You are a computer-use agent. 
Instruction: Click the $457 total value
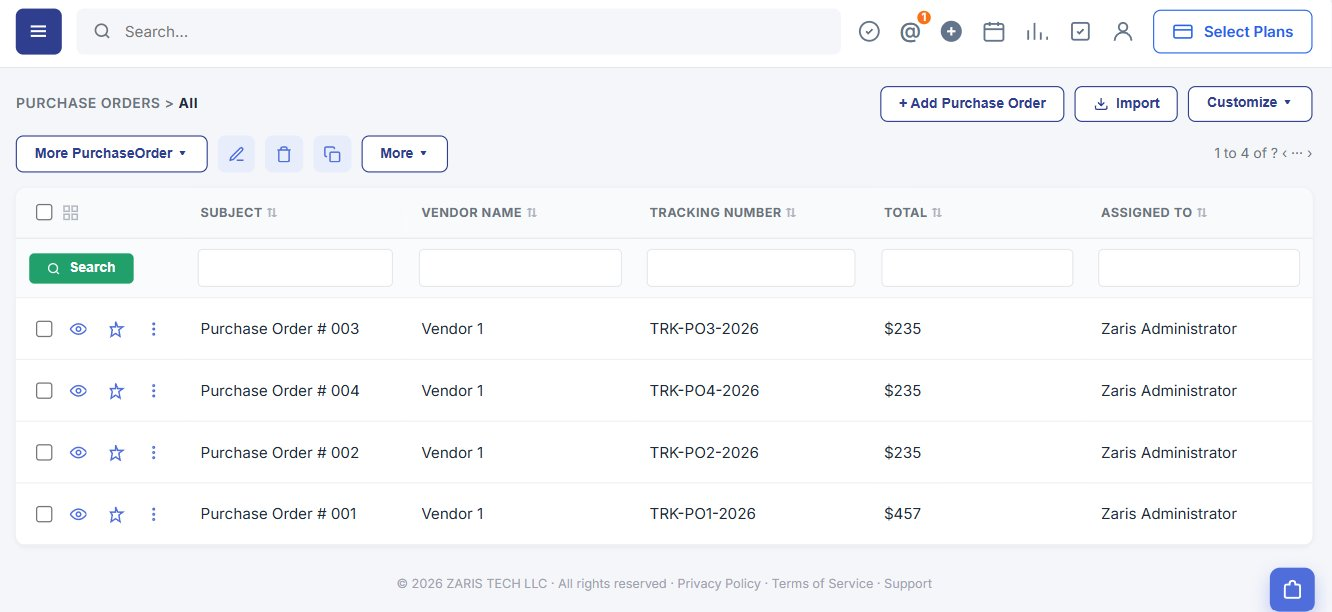click(x=902, y=514)
